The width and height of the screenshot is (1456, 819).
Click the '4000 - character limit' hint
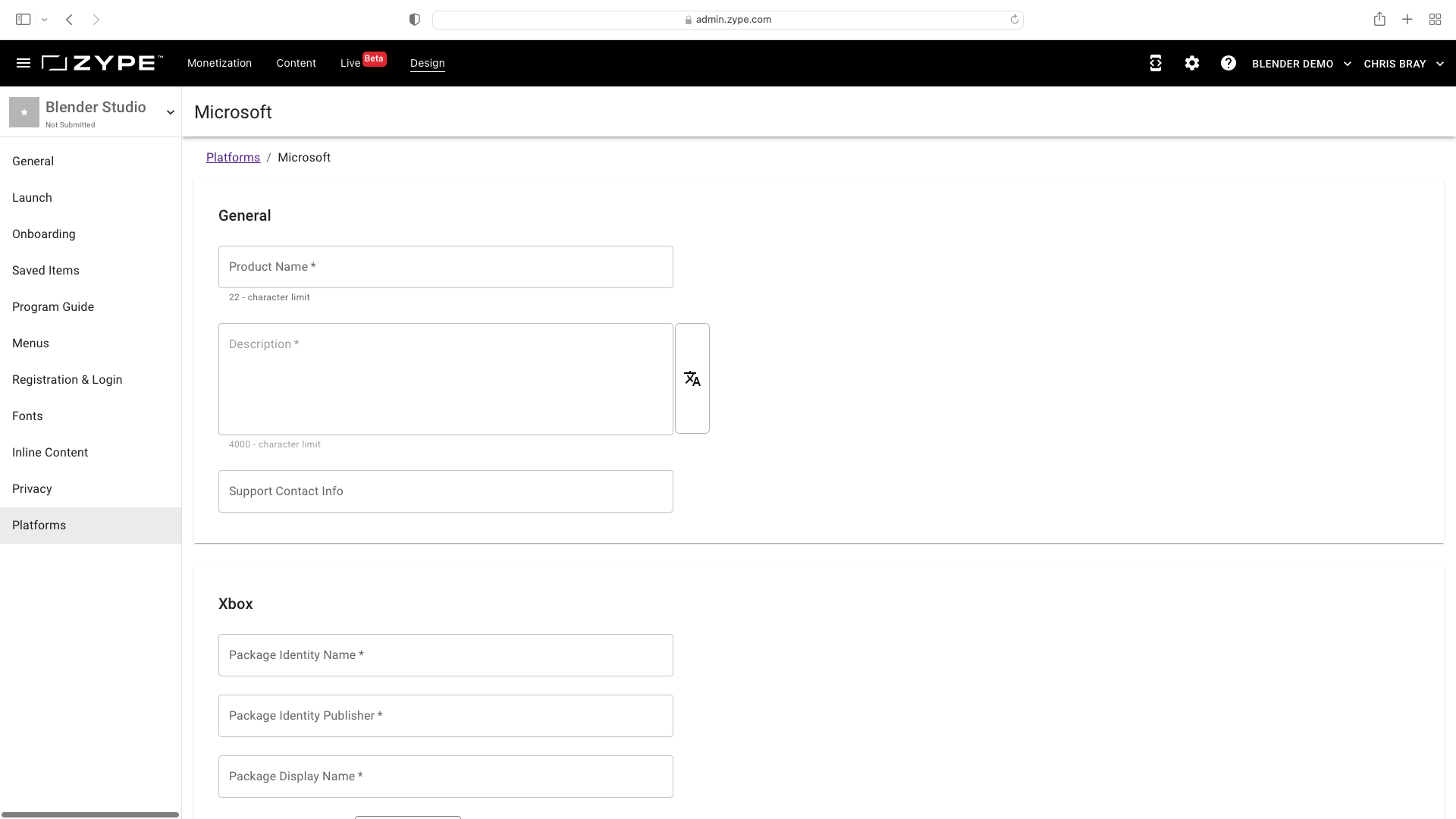point(275,444)
